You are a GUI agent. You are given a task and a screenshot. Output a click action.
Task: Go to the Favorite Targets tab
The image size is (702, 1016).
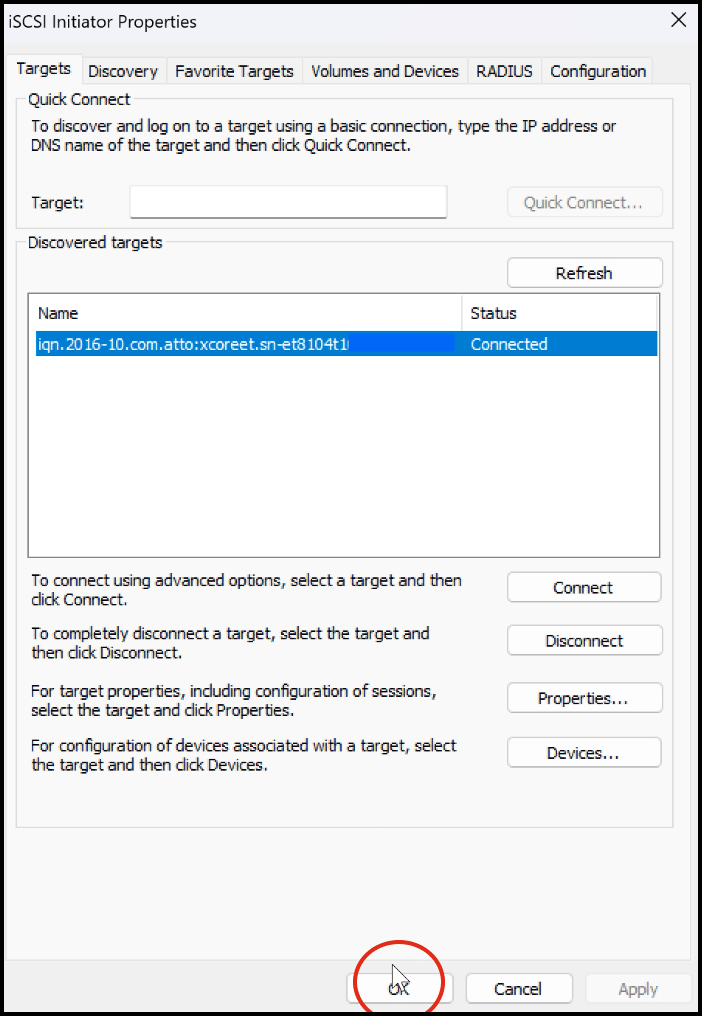tap(234, 71)
